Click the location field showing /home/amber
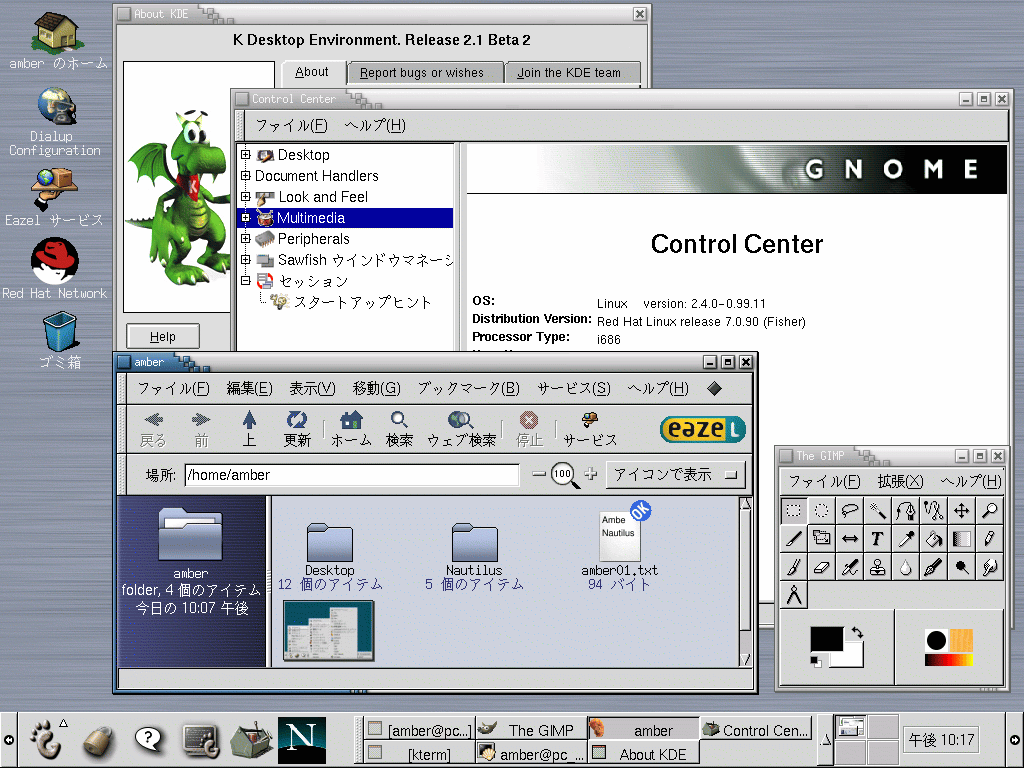Screen dimensions: 1024x768 click(x=352, y=475)
